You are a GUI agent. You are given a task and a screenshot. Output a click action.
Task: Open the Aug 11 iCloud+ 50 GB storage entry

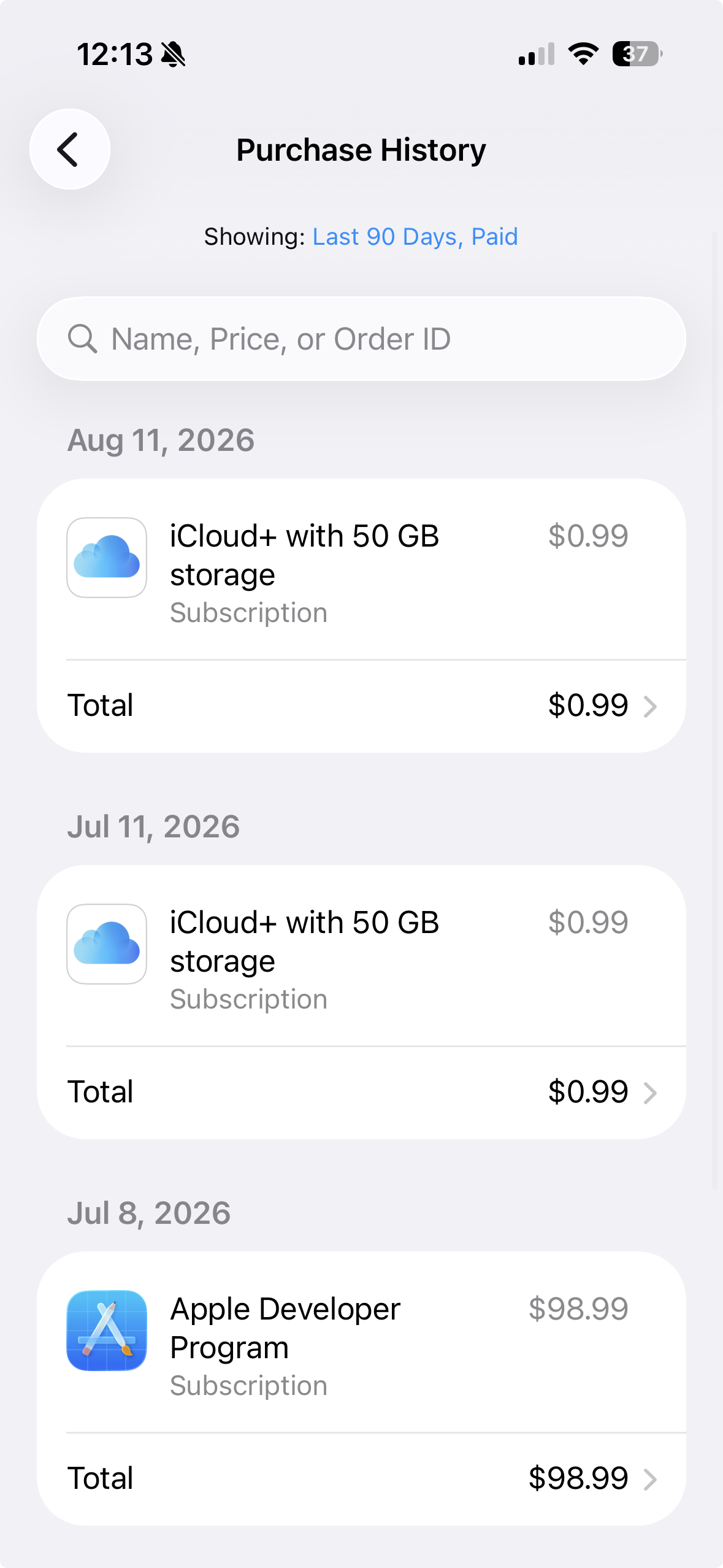[x=361, y=569]
